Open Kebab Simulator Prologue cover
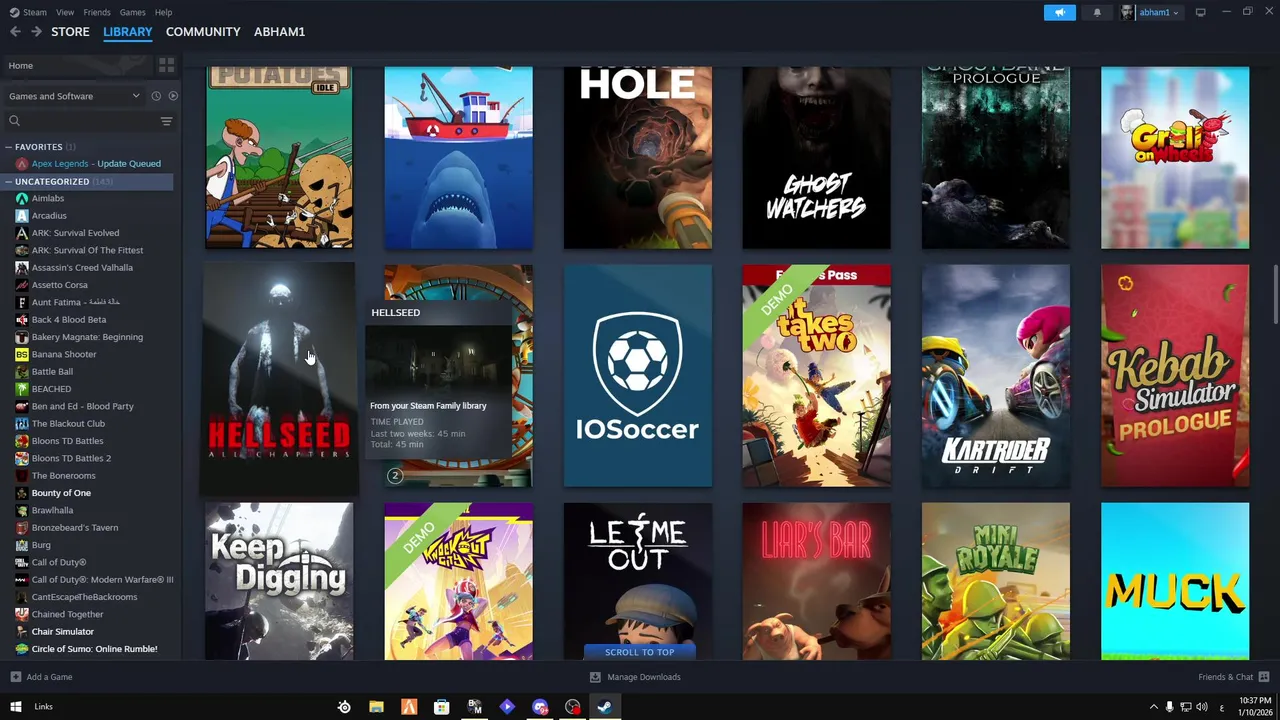The width and height of the screenshot is (1280, 720). coord(1175,376)
